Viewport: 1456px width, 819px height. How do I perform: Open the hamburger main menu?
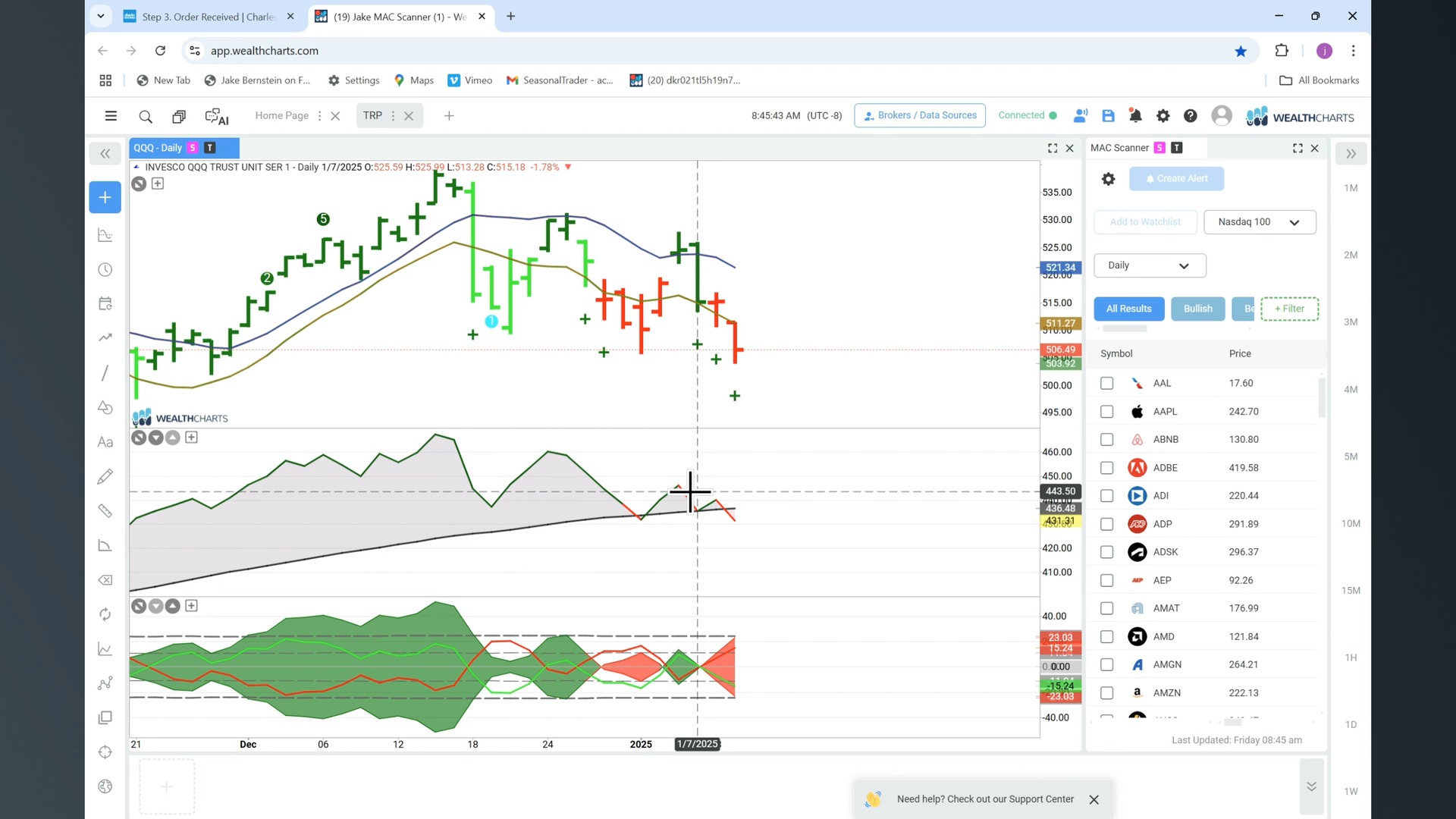[111, 116]
